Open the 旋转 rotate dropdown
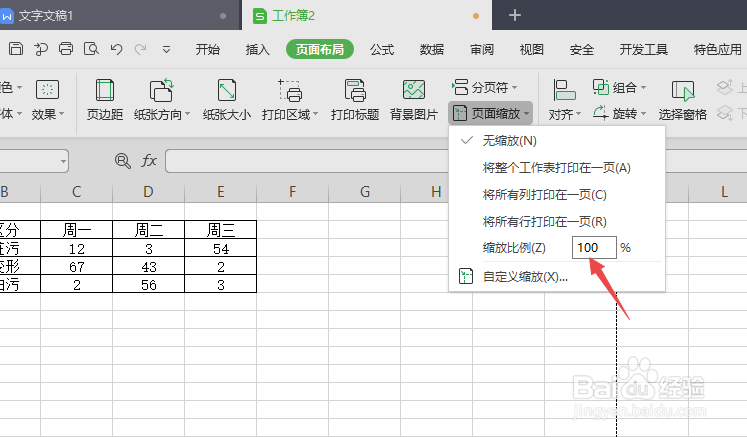Image resolution: width=747 pixels, height=437 pixels. coord(619,113)
